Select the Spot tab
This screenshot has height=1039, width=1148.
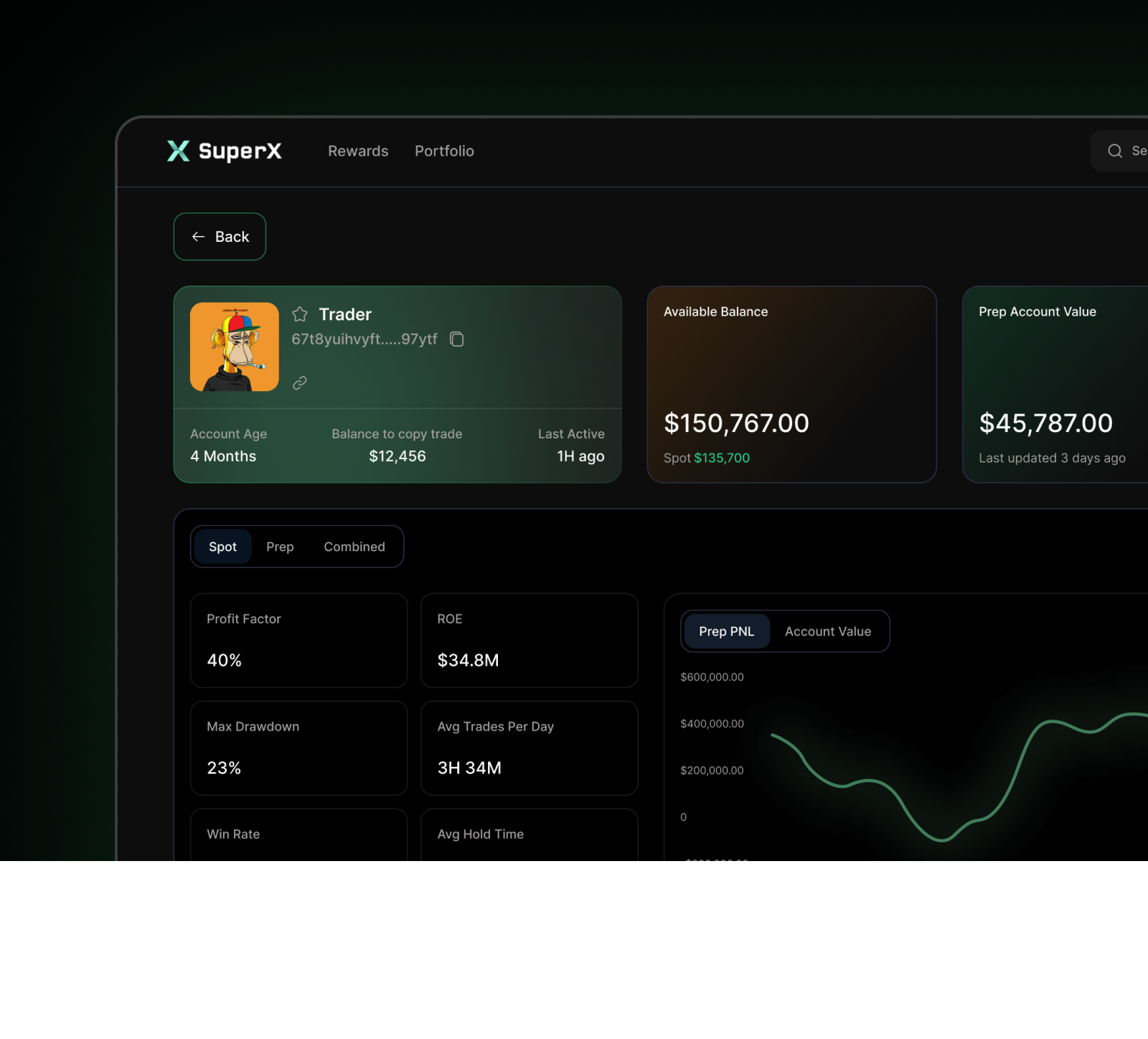pos(222,546)
